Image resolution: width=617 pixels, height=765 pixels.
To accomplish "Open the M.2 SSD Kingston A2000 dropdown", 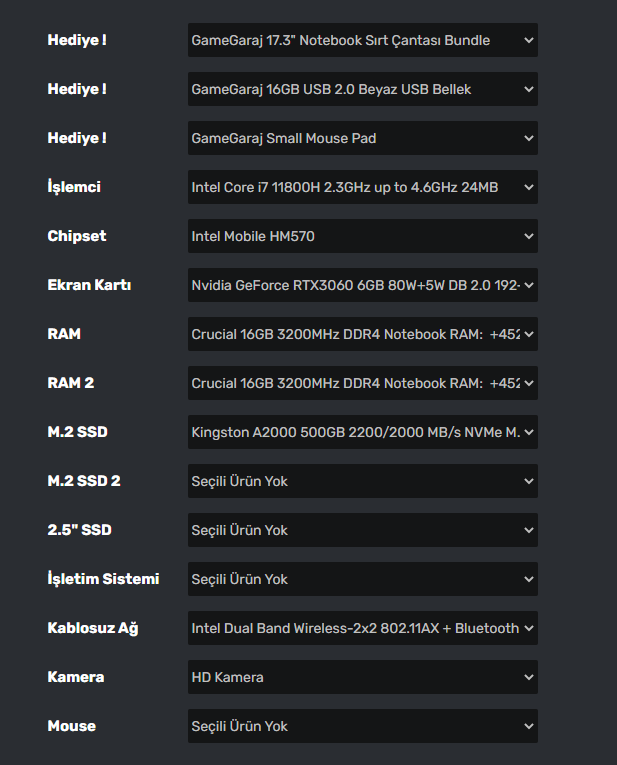I will pyautogui.click(x=362, y=432).
